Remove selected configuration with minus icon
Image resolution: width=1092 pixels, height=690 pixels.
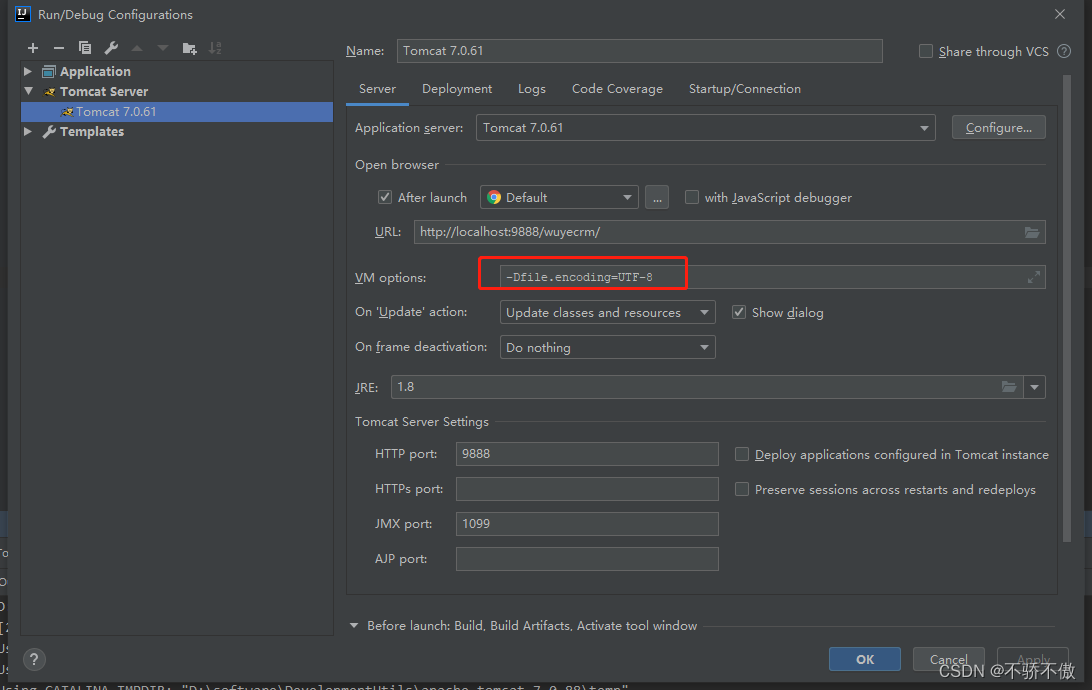58,48
